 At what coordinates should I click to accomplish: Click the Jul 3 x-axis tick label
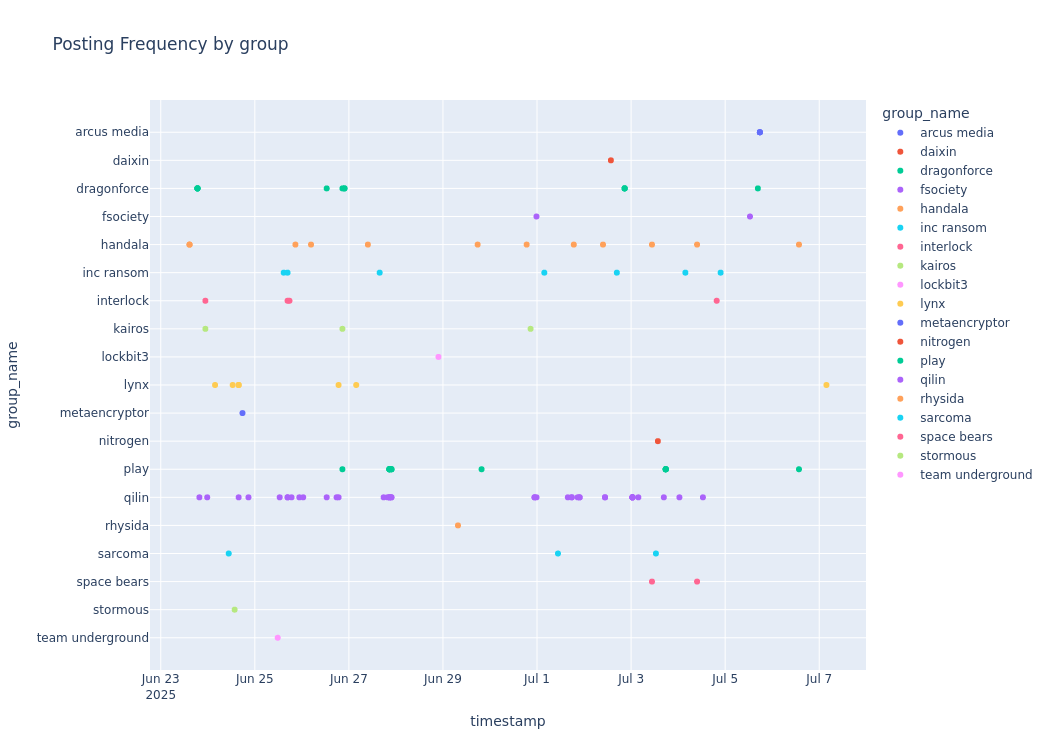(x=631, y=679)
